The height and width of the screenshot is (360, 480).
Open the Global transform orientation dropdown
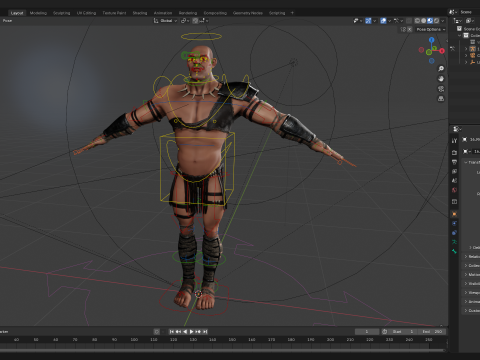pyautogui.click(x=165, y=21)
